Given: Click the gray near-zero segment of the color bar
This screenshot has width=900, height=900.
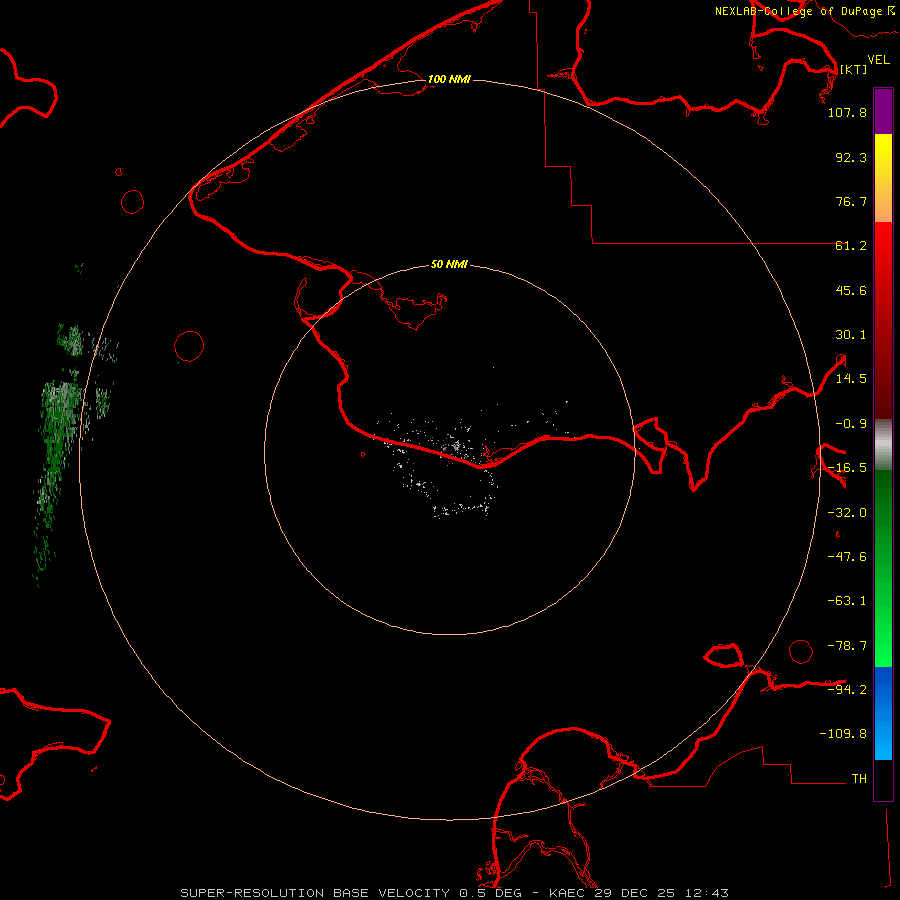Looking at the screenshot, I should pos(883,445).
